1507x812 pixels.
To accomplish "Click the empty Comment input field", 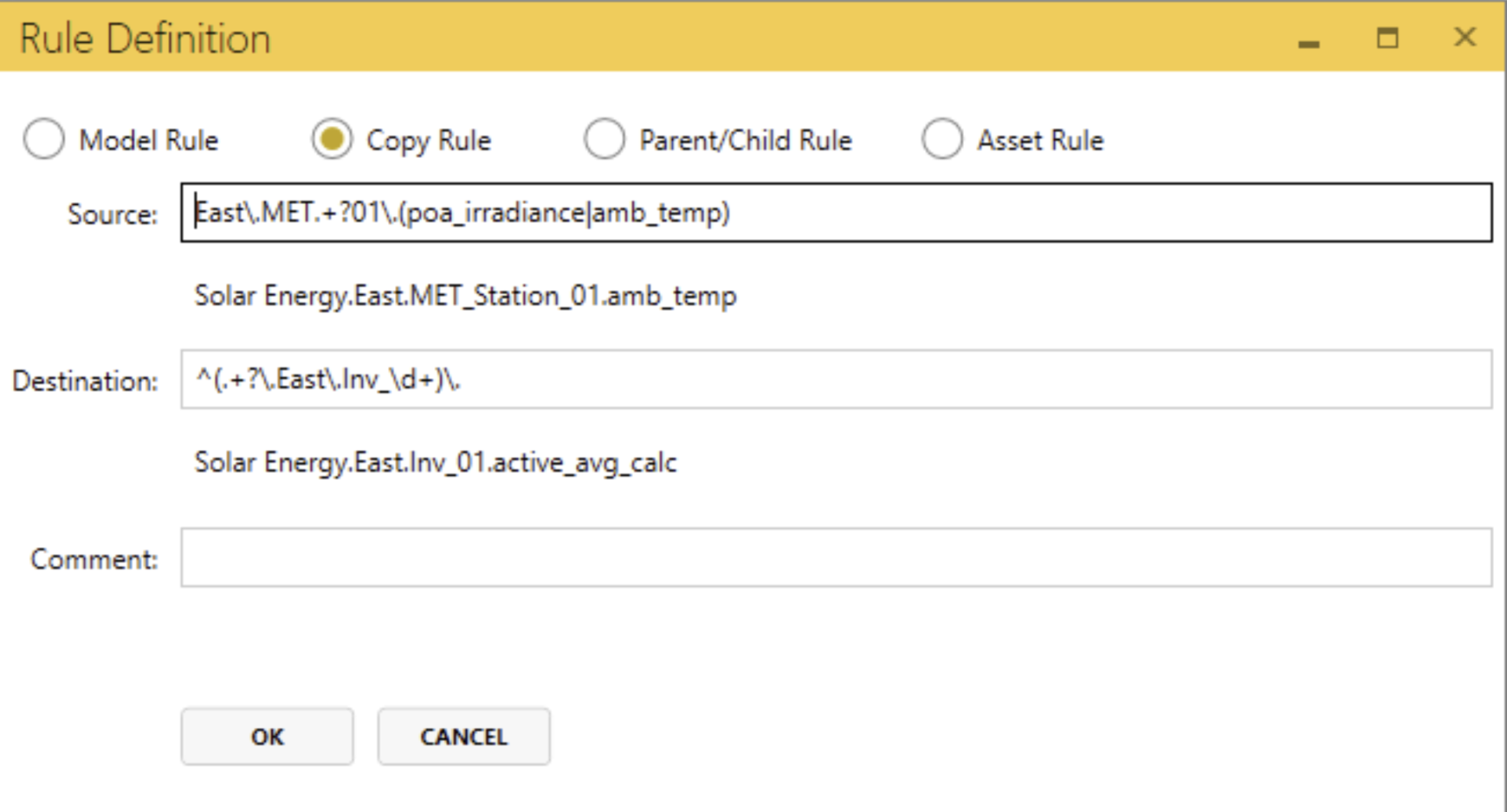I will tap(836, 557).
